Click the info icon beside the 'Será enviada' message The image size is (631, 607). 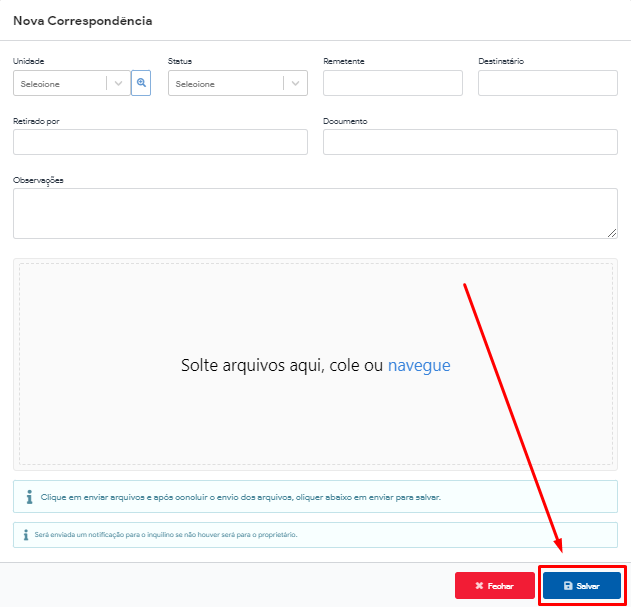26,535
